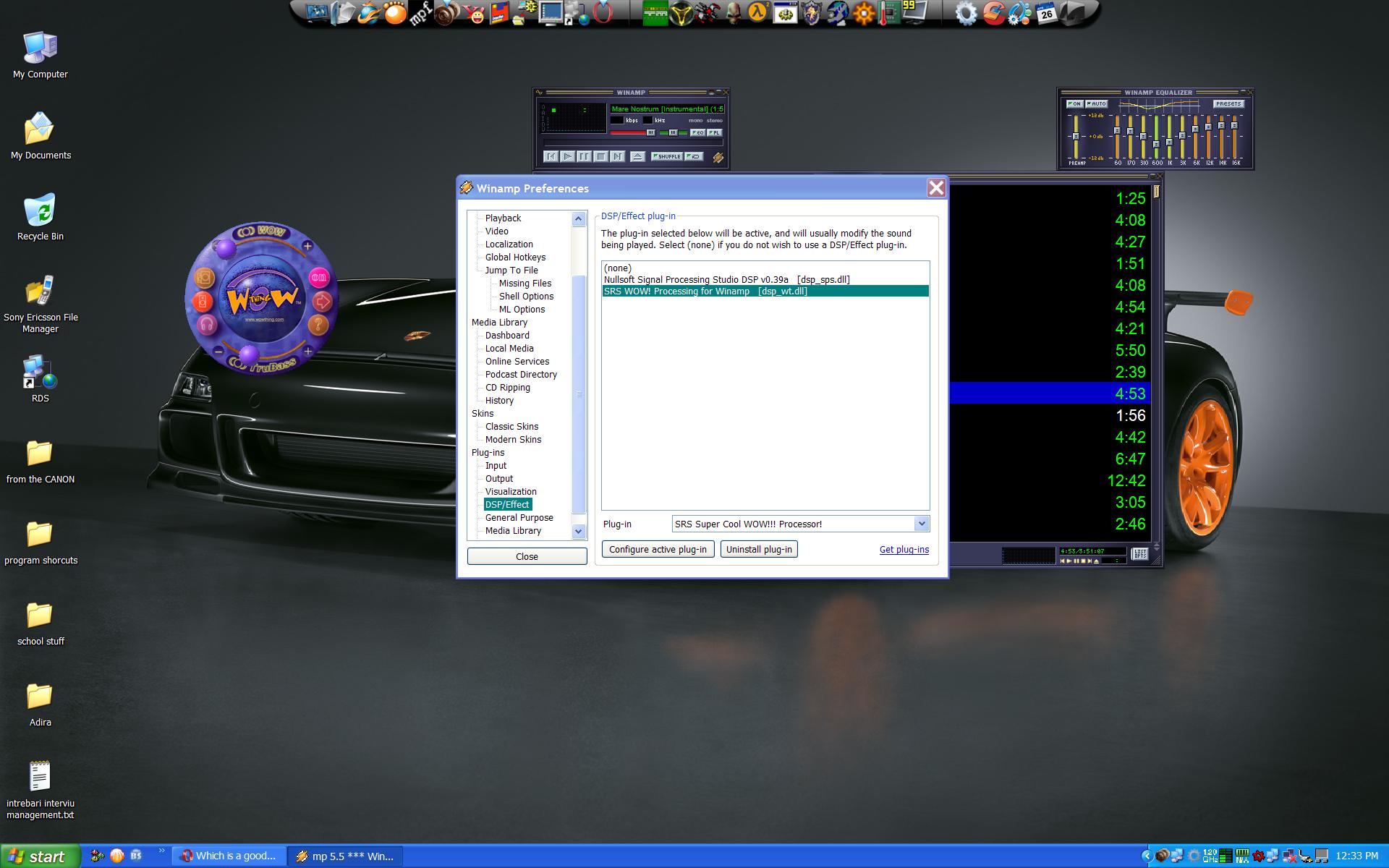The height and width of the screenshot is (868, 1389).
Task: Switch to 'mp 5.5 *** Win...' taskbar item
Action: point(345,856)
